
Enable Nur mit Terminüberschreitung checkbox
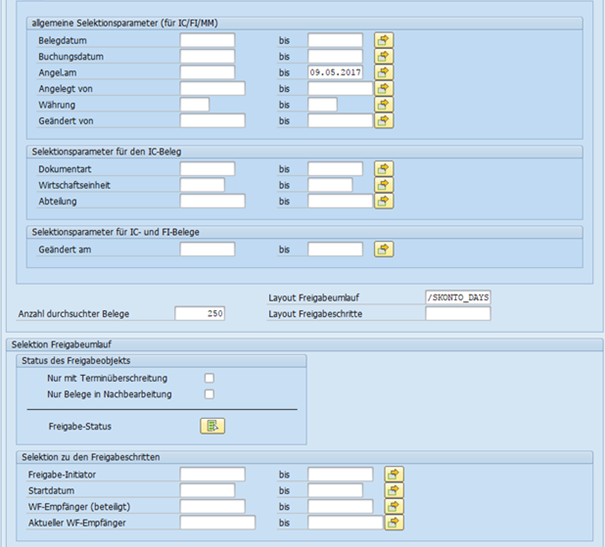tap(209, 378)
